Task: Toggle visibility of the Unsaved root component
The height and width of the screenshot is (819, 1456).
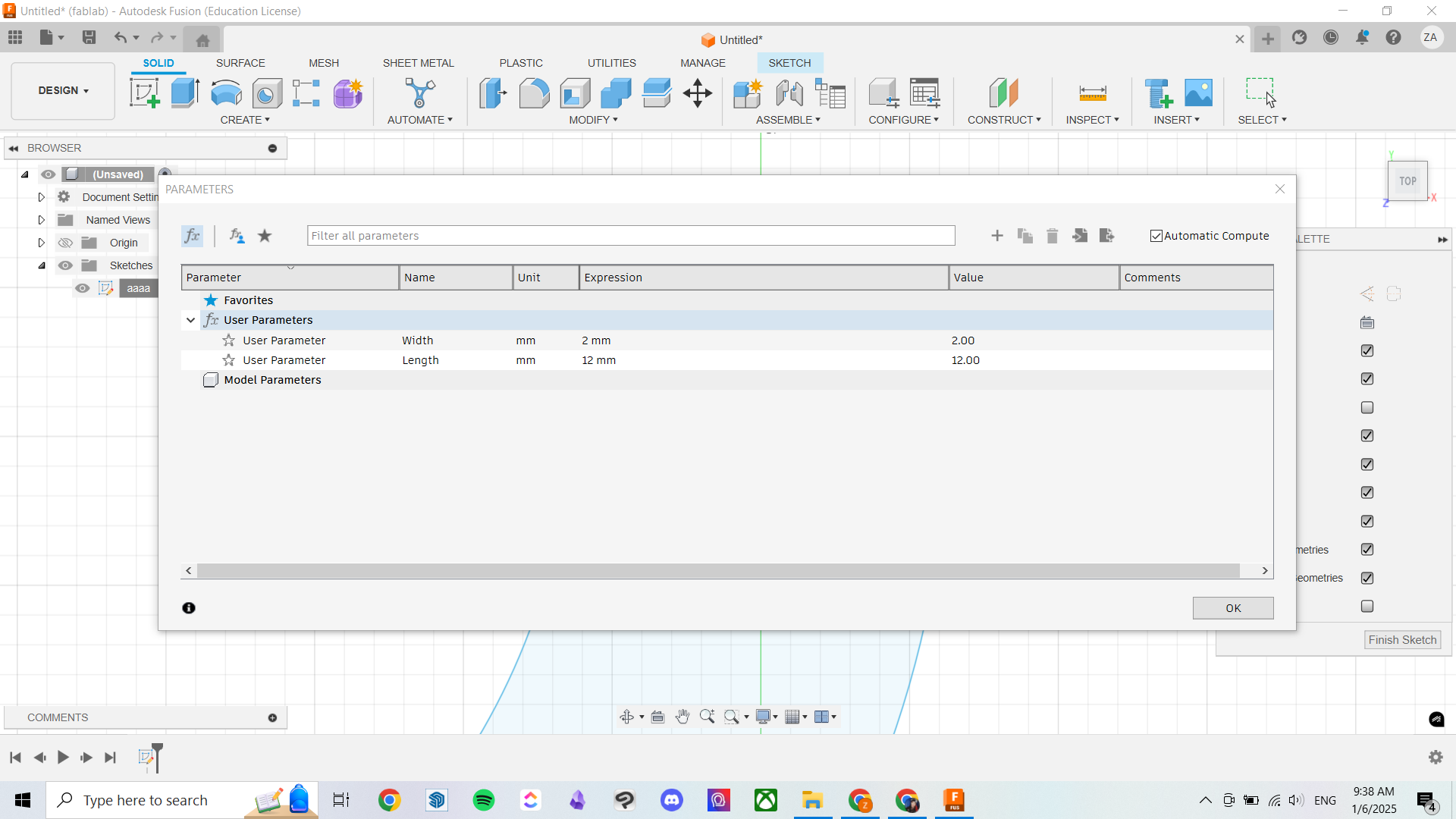Action: 48,174
